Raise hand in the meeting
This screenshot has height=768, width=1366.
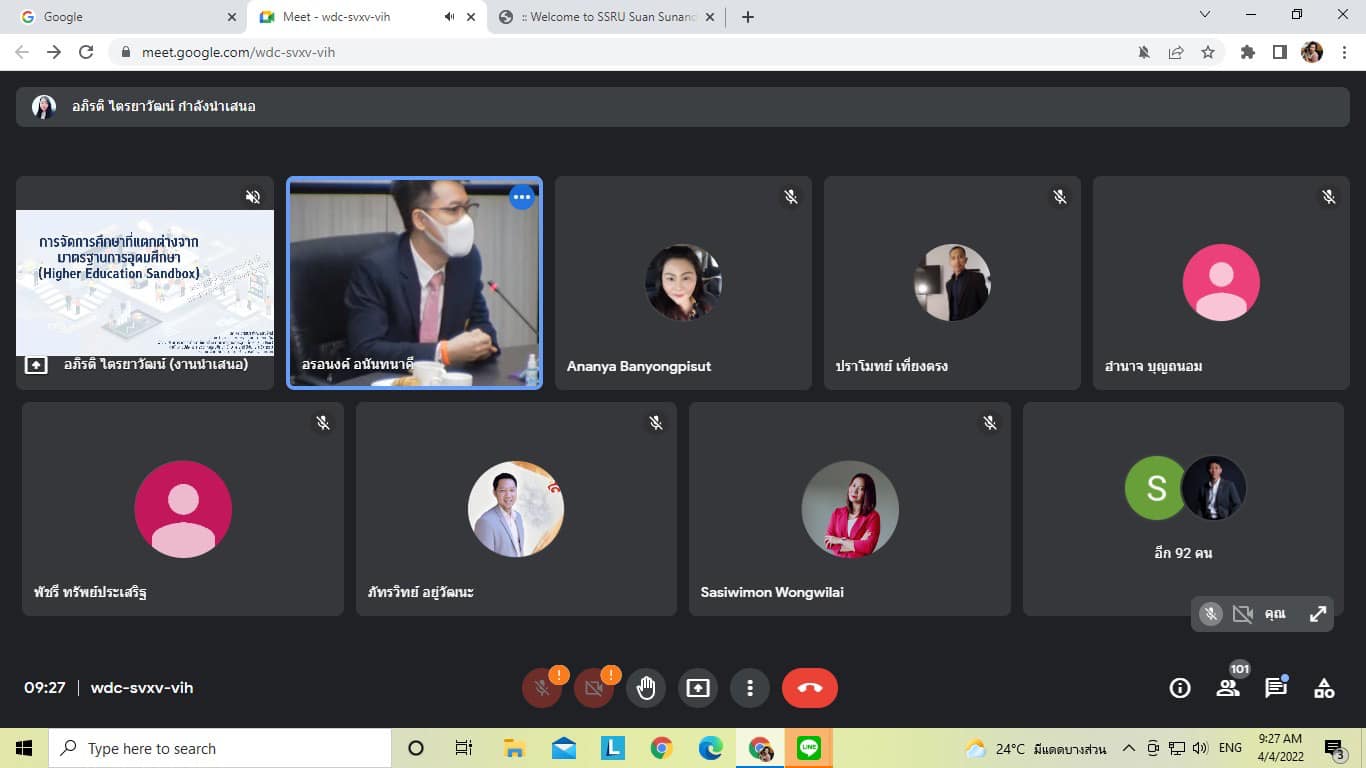point(646,688)
